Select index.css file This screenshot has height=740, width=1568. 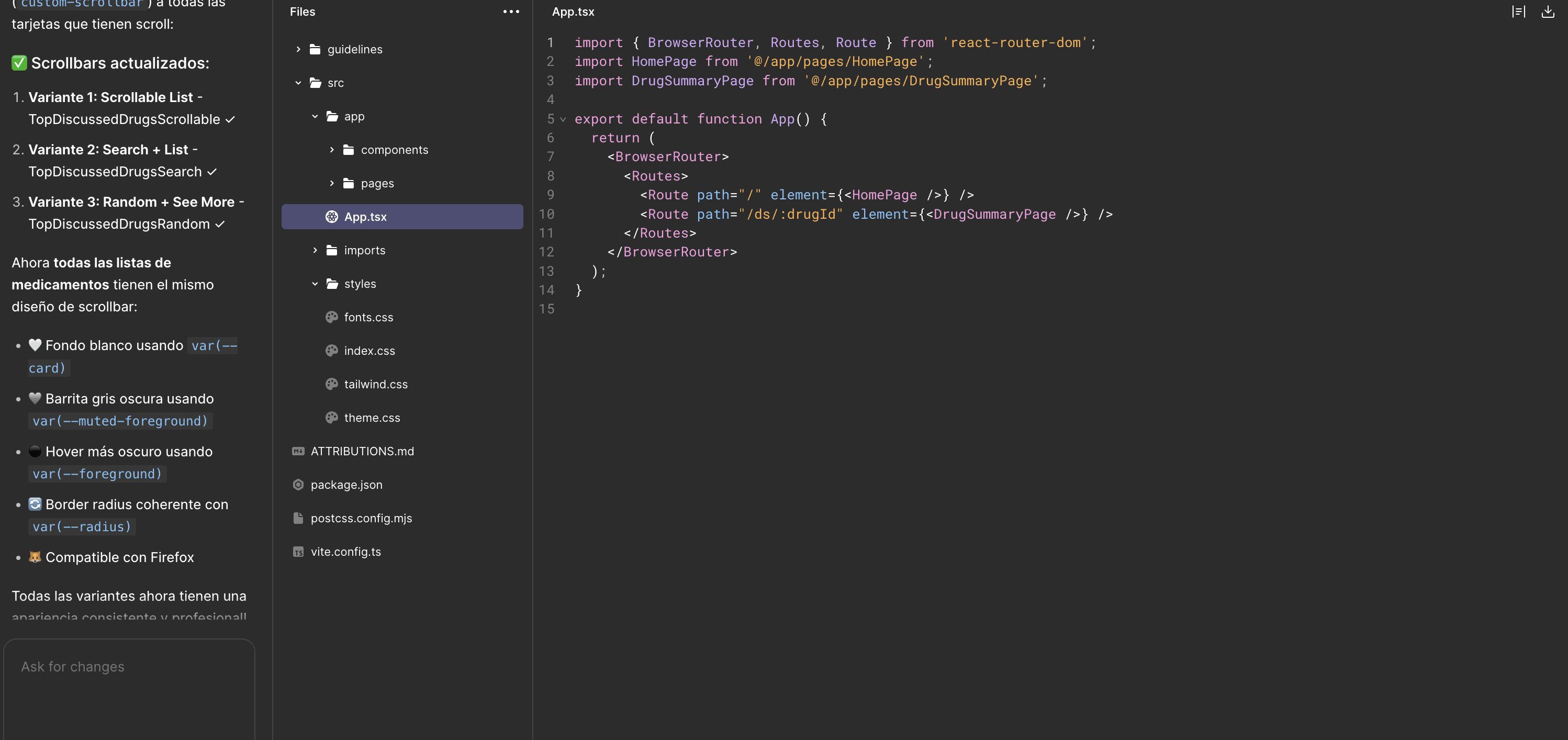pos(369,351)
